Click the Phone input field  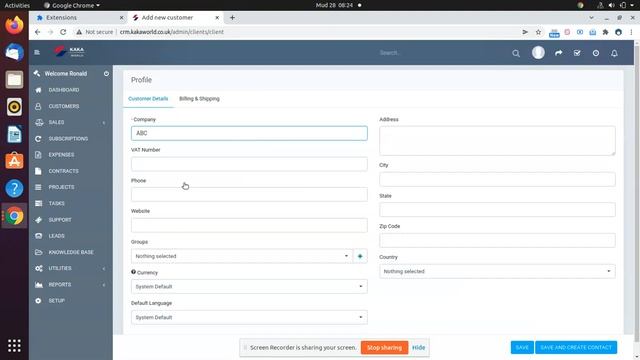[249, 194]
